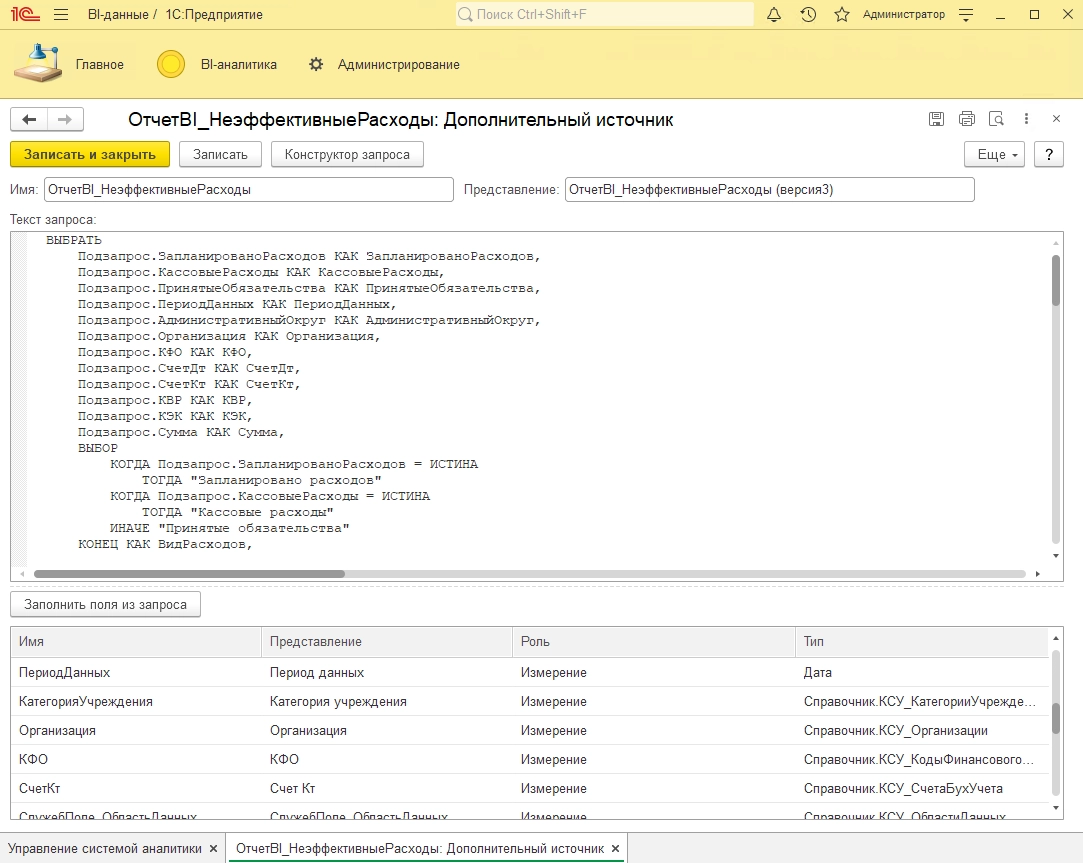
Task: Click the save floppy disk icon
Action: point(936,119)
